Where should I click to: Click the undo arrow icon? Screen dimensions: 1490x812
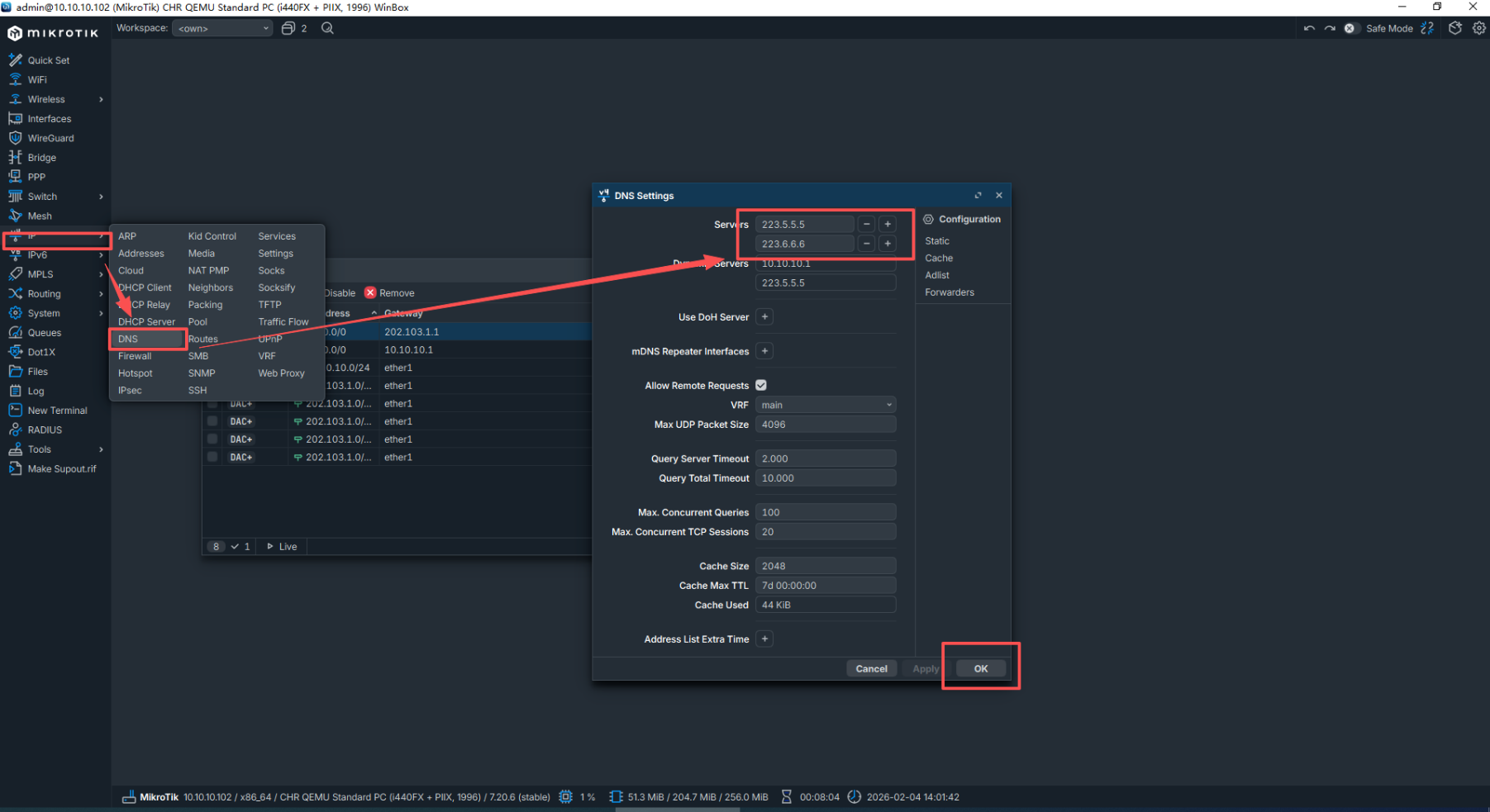coord(1309,28)
